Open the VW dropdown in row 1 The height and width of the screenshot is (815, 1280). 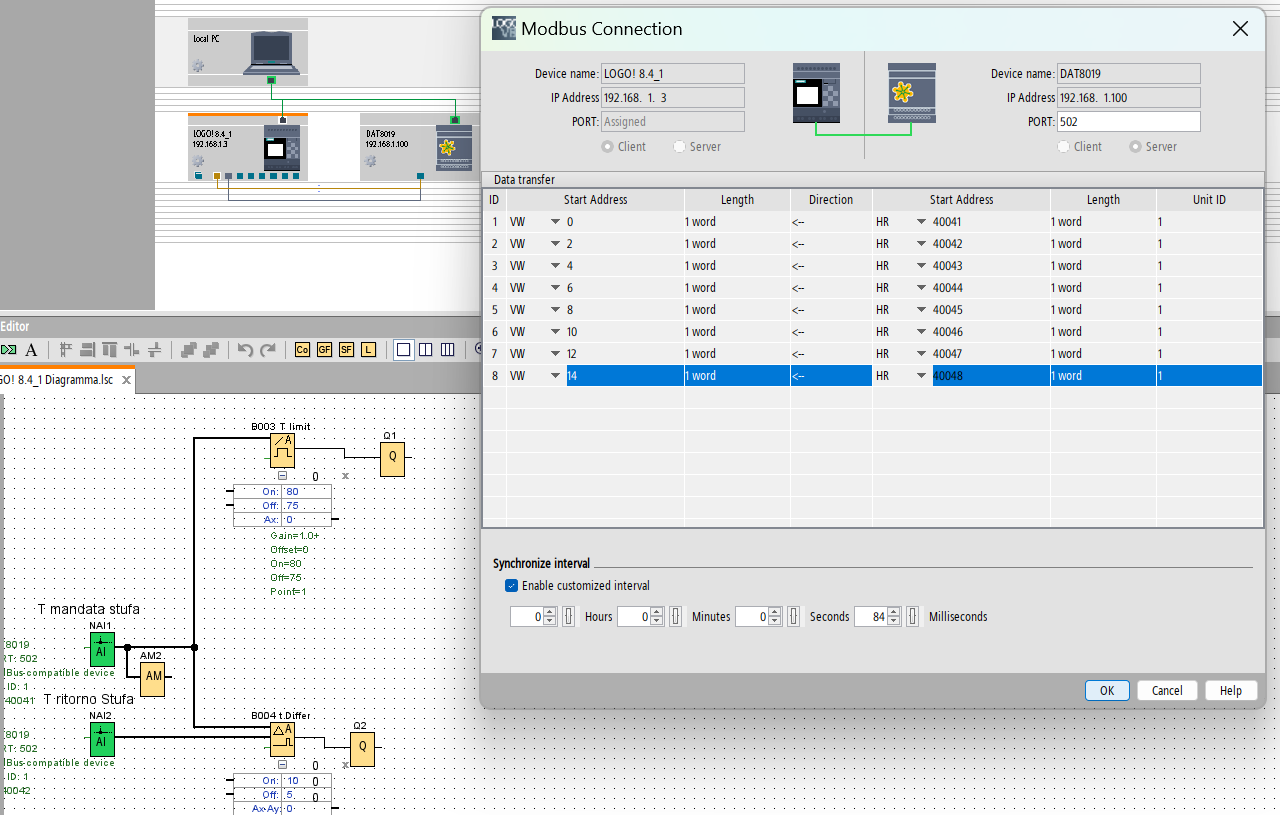[x=555, y=222]
